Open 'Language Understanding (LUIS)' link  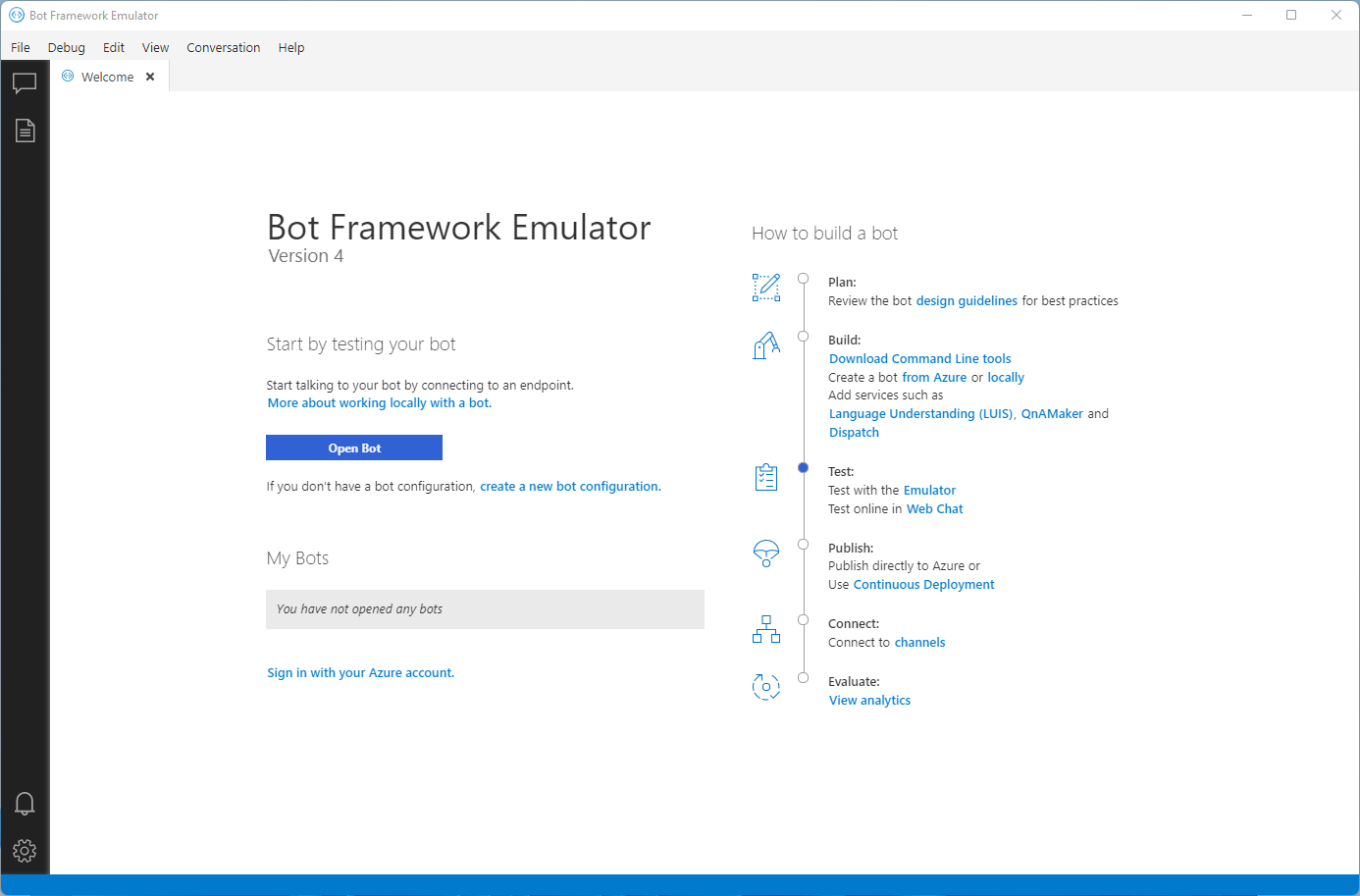coord(921,414)
